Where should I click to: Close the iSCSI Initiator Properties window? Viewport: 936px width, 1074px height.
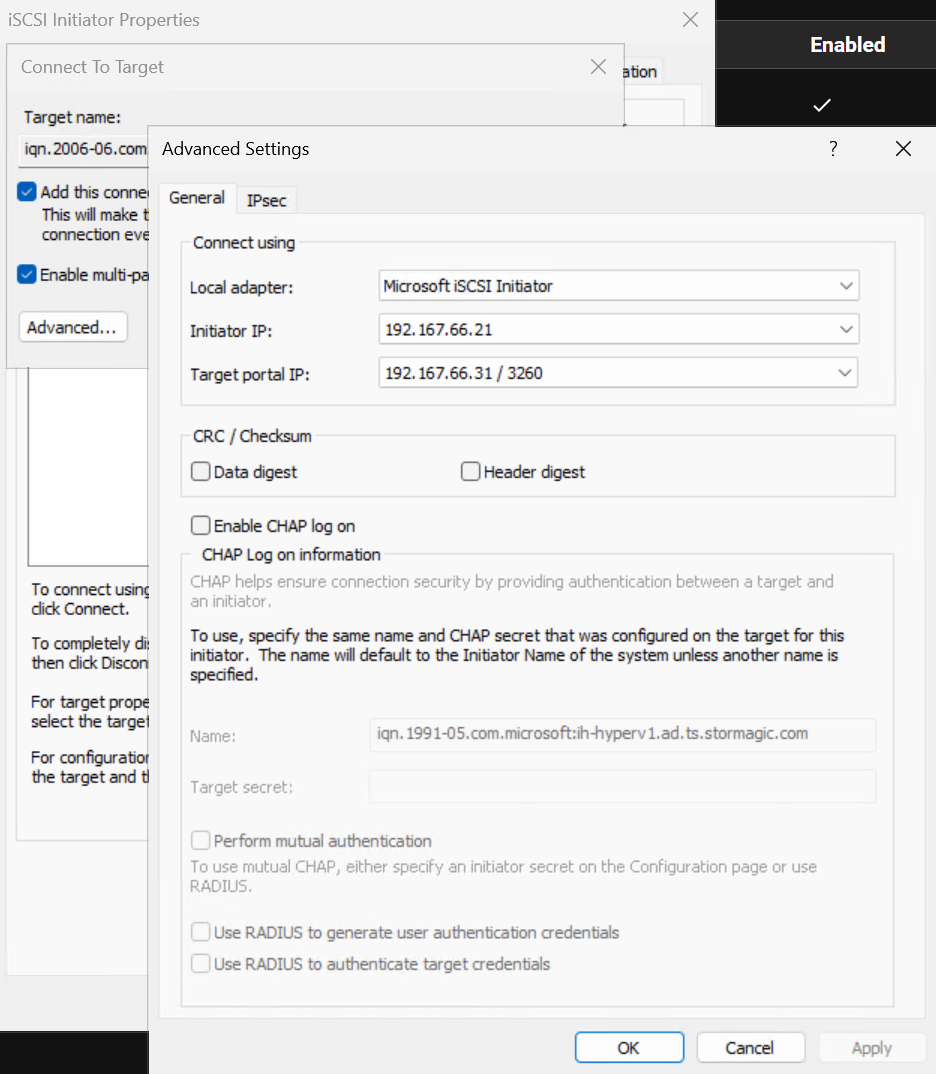[690, 19]
